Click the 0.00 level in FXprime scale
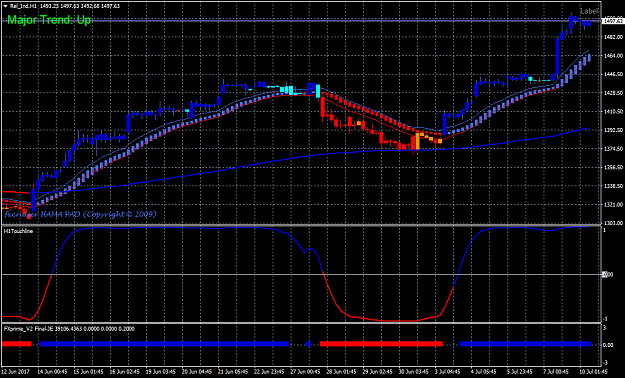 point(608,345)
